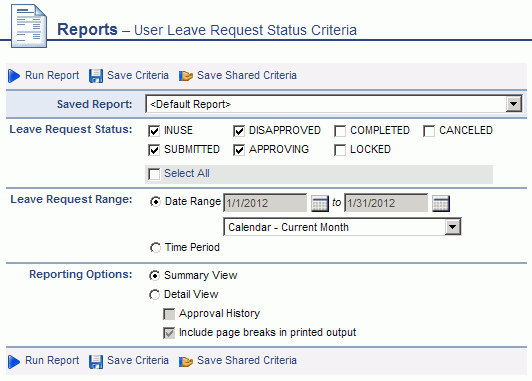Uncheck the SUBMITTED status checkbox
Screen dimensions: 532x381
154,150
